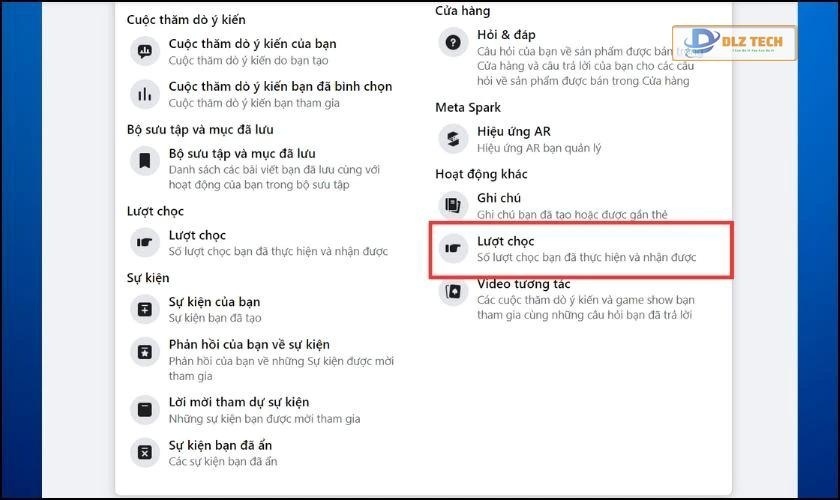Screen dimensions: 840x500
Task: Open the question mark icon for "Hỏi & đáp"
Action: 453,42
